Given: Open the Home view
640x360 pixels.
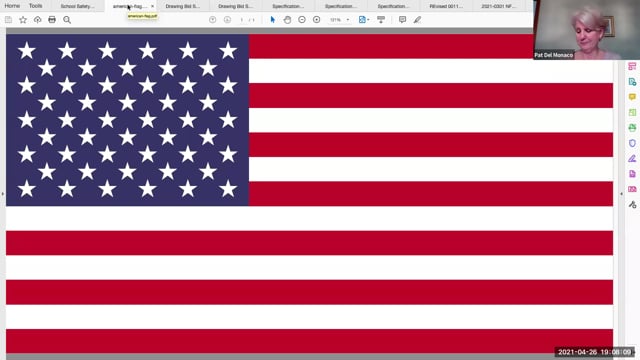Looking at the screenshot, I should [12, 6].
